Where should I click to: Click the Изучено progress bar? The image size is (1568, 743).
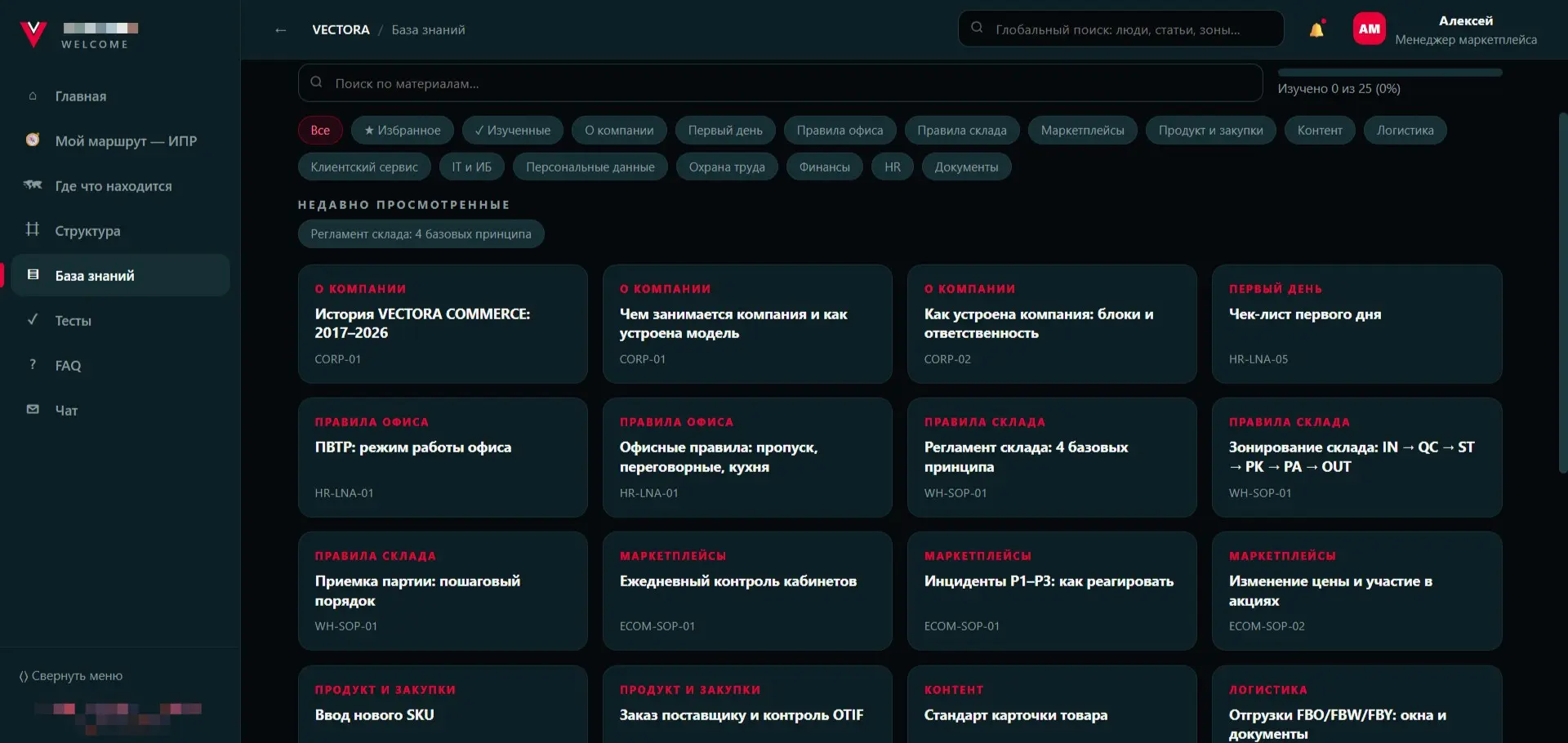[1390, 73]
